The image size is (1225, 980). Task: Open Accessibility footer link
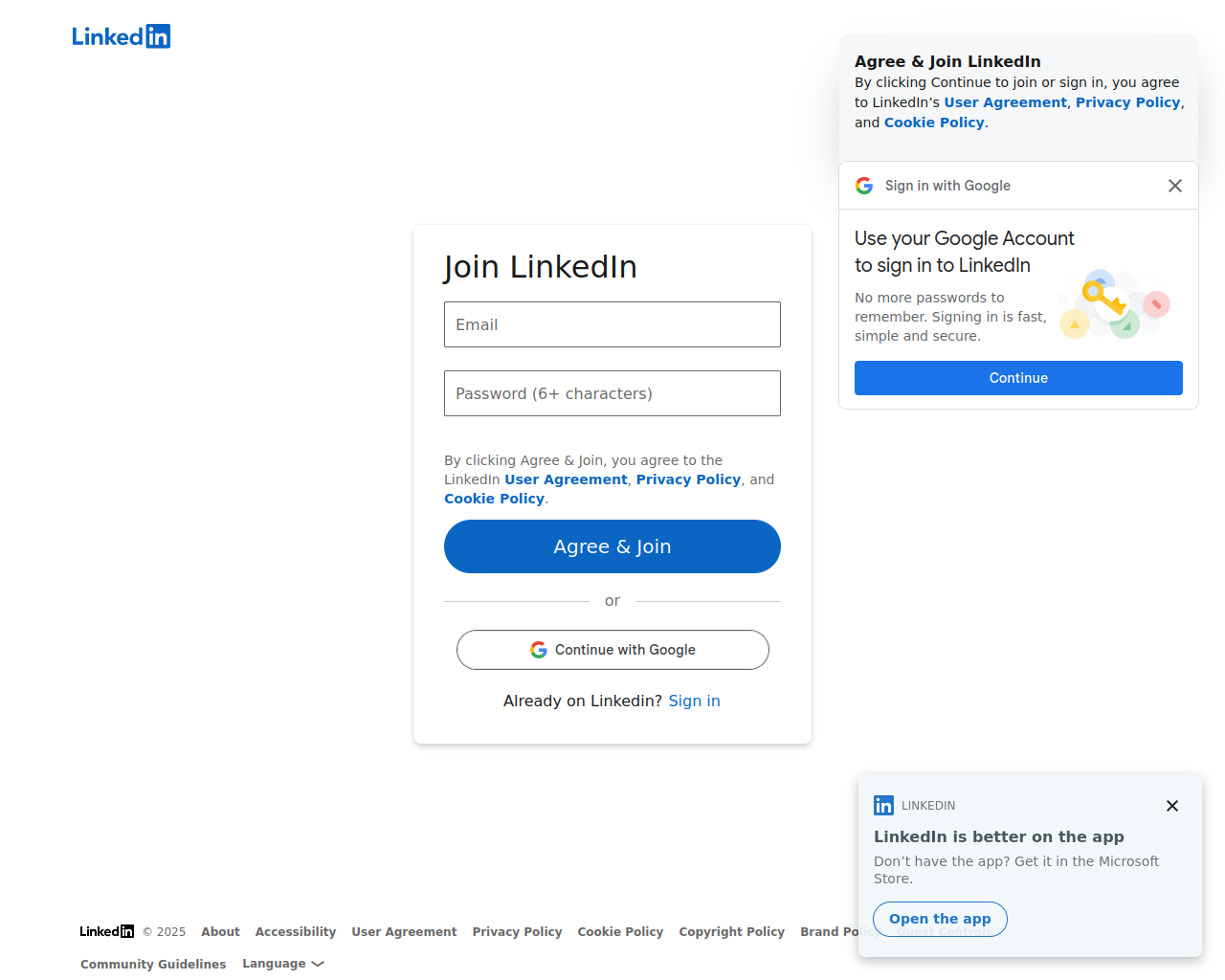(x=296, y=931)
